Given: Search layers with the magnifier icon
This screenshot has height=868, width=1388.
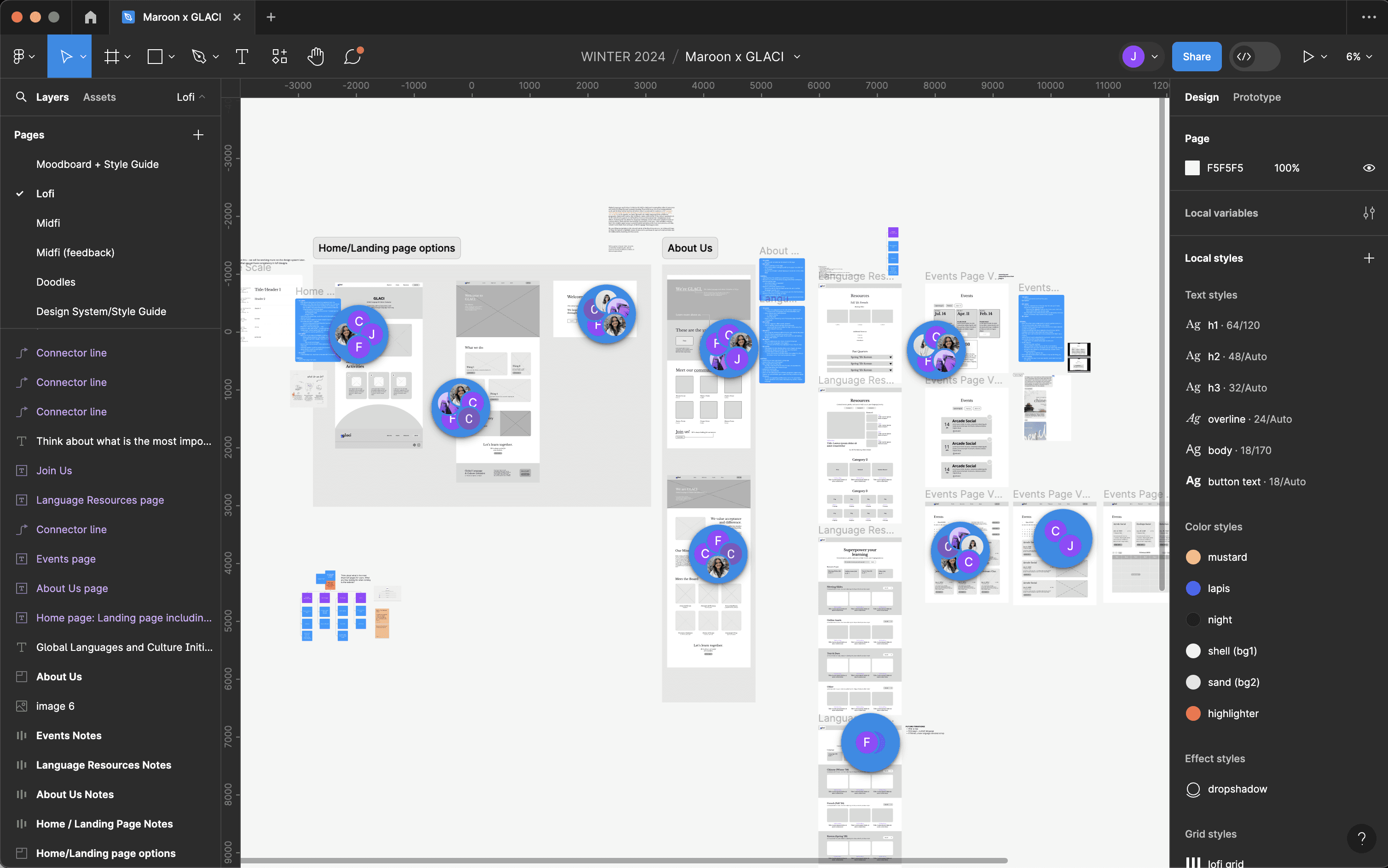Looking at the screenshot, I should (x=21, y=97).
